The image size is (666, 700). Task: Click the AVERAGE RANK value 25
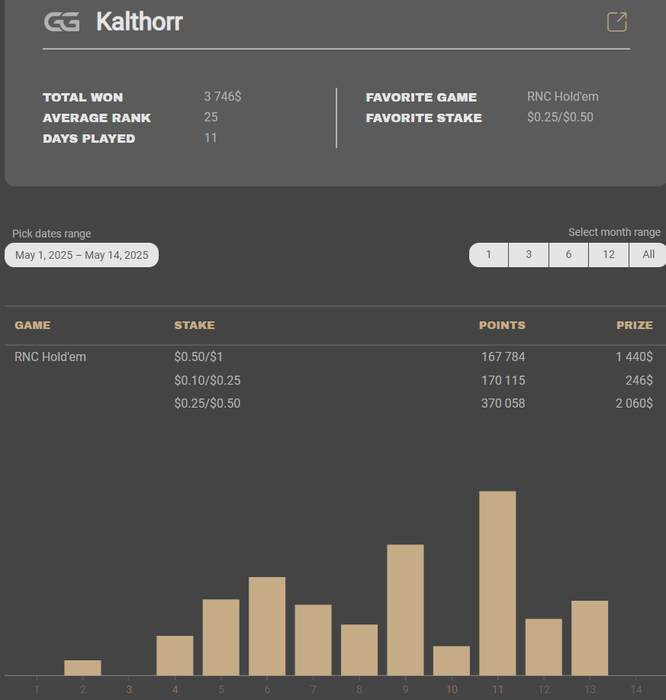point(211,117)
